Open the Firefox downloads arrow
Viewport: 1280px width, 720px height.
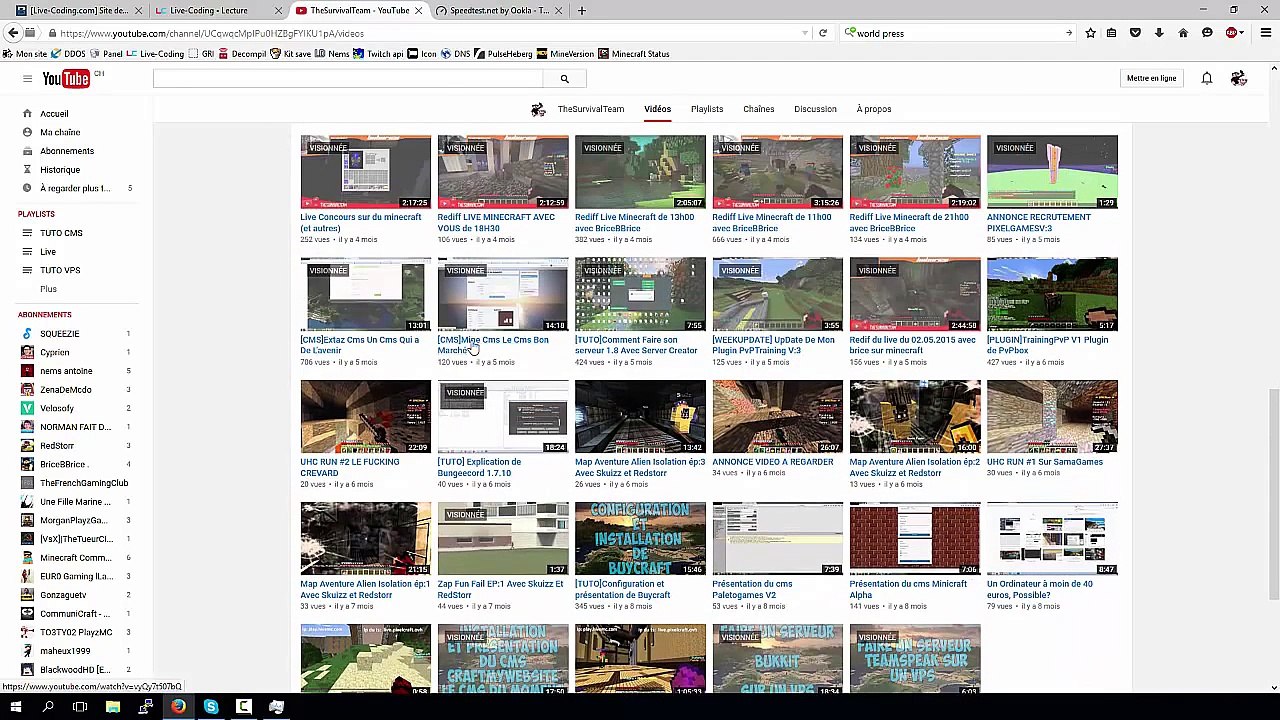1159,33
